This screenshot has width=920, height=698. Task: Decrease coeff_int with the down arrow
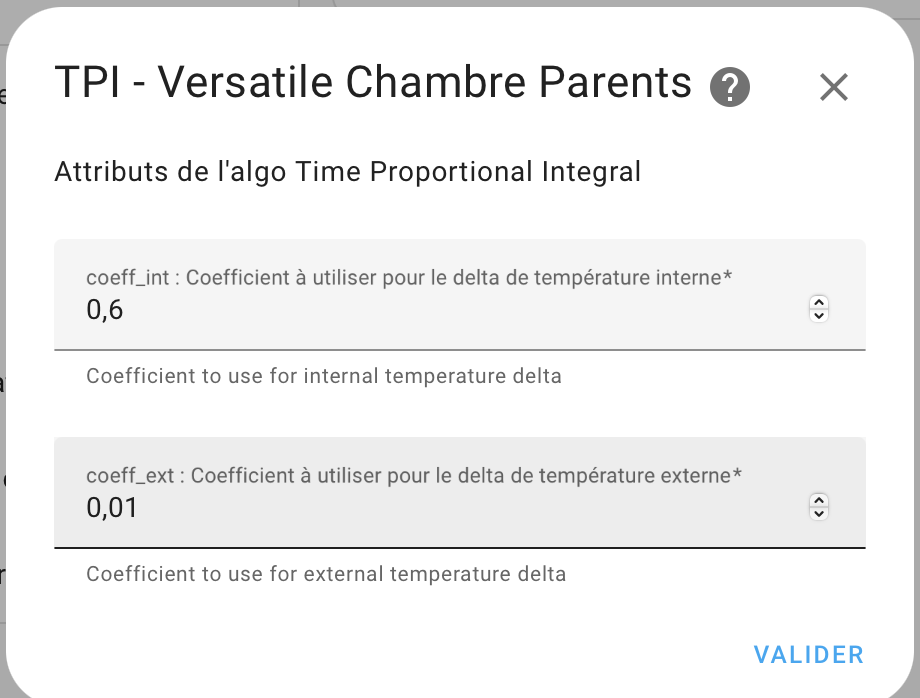pyautogui.click(x=819, y=316)
